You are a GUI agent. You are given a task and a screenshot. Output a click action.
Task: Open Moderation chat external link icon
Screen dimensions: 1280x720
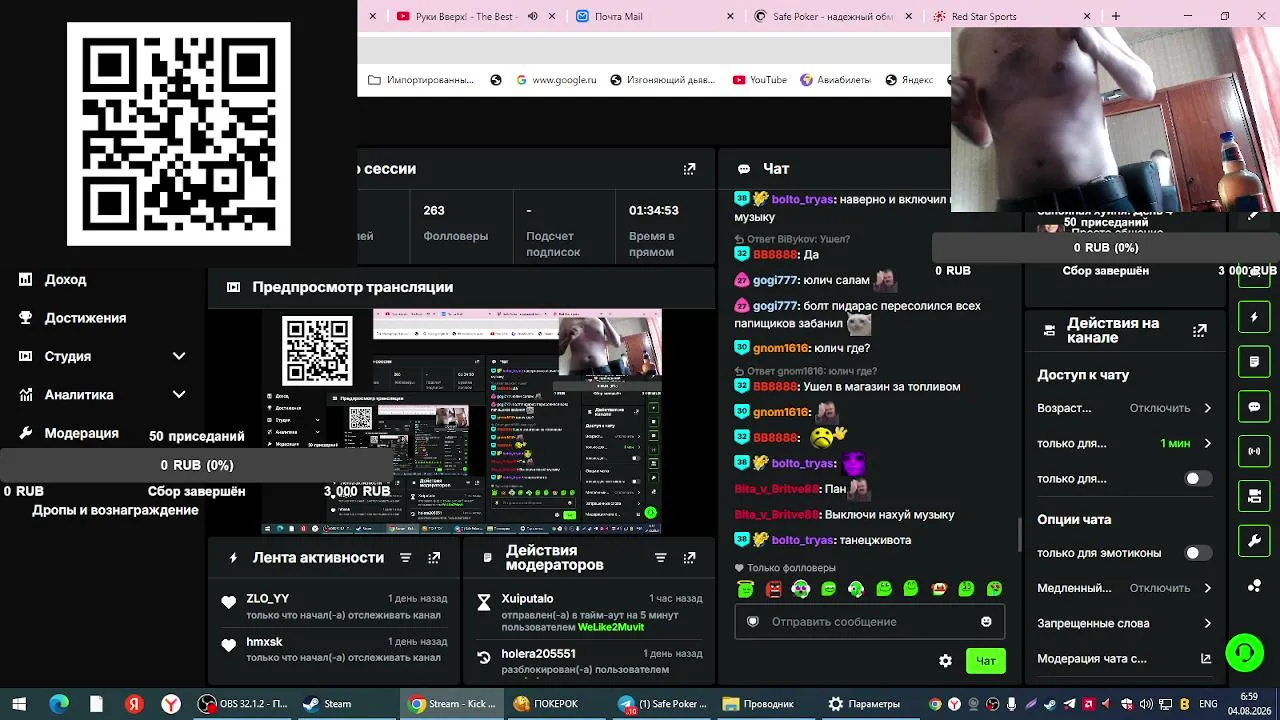click(x=1206, y=659)
